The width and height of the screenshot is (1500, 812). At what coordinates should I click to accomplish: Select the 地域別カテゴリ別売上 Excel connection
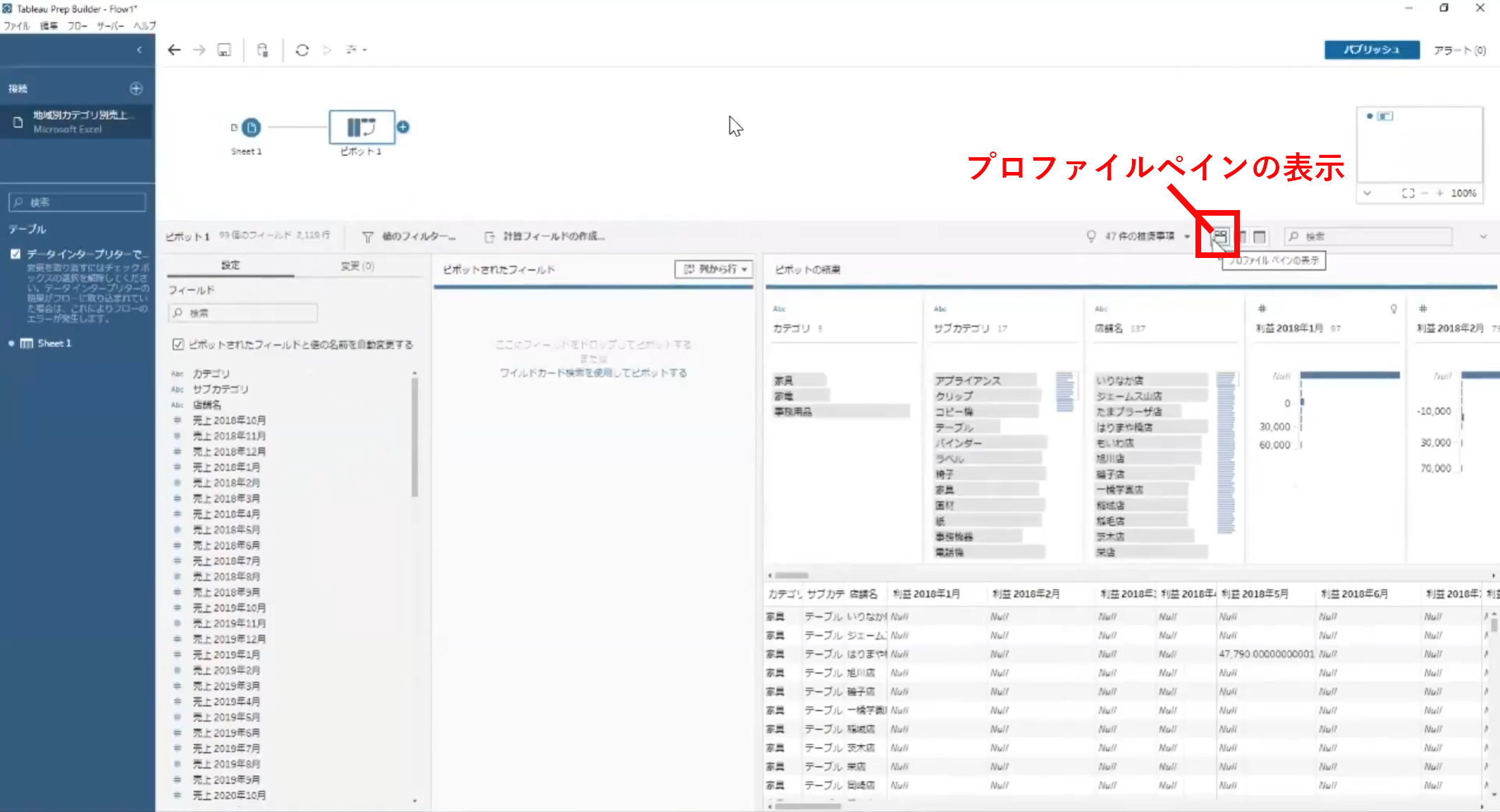[x=78, y=121]
